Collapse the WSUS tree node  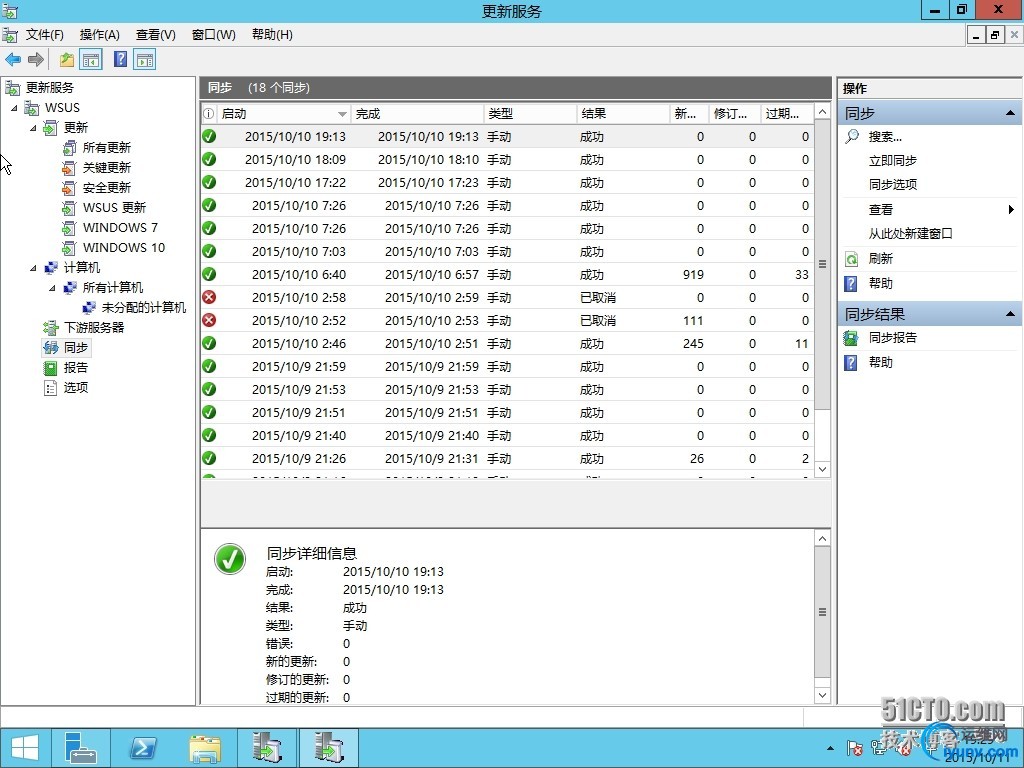14,108
